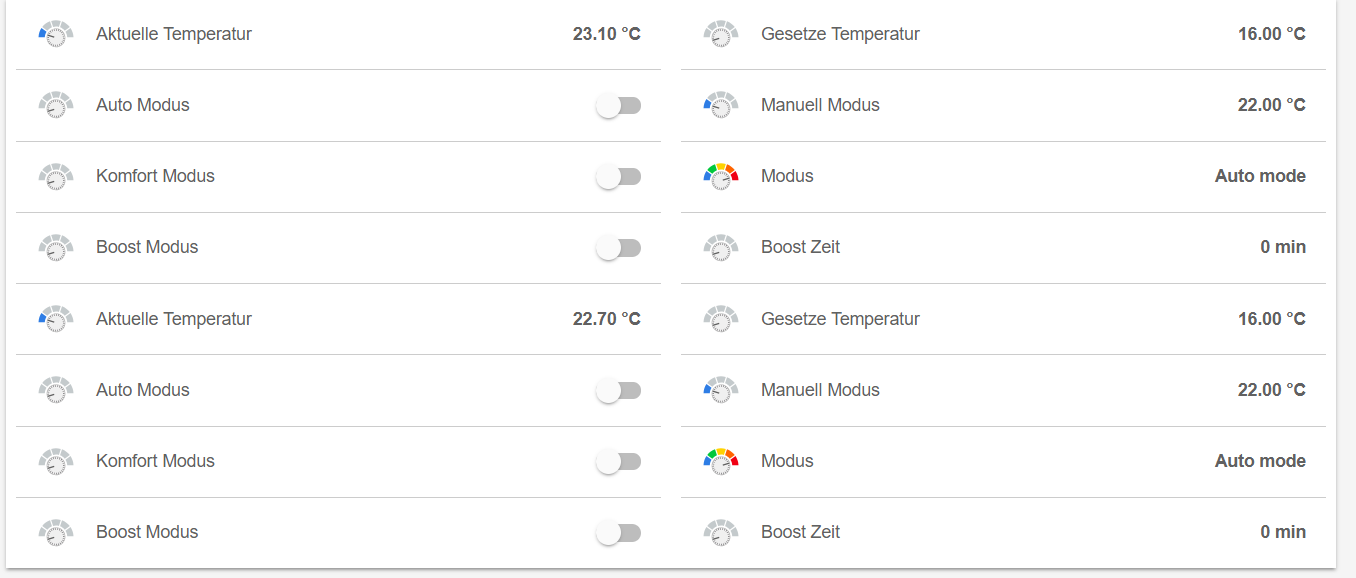Enable the first Auto Modus switch
Screen dimensions: 1356x578
(618, 106)
